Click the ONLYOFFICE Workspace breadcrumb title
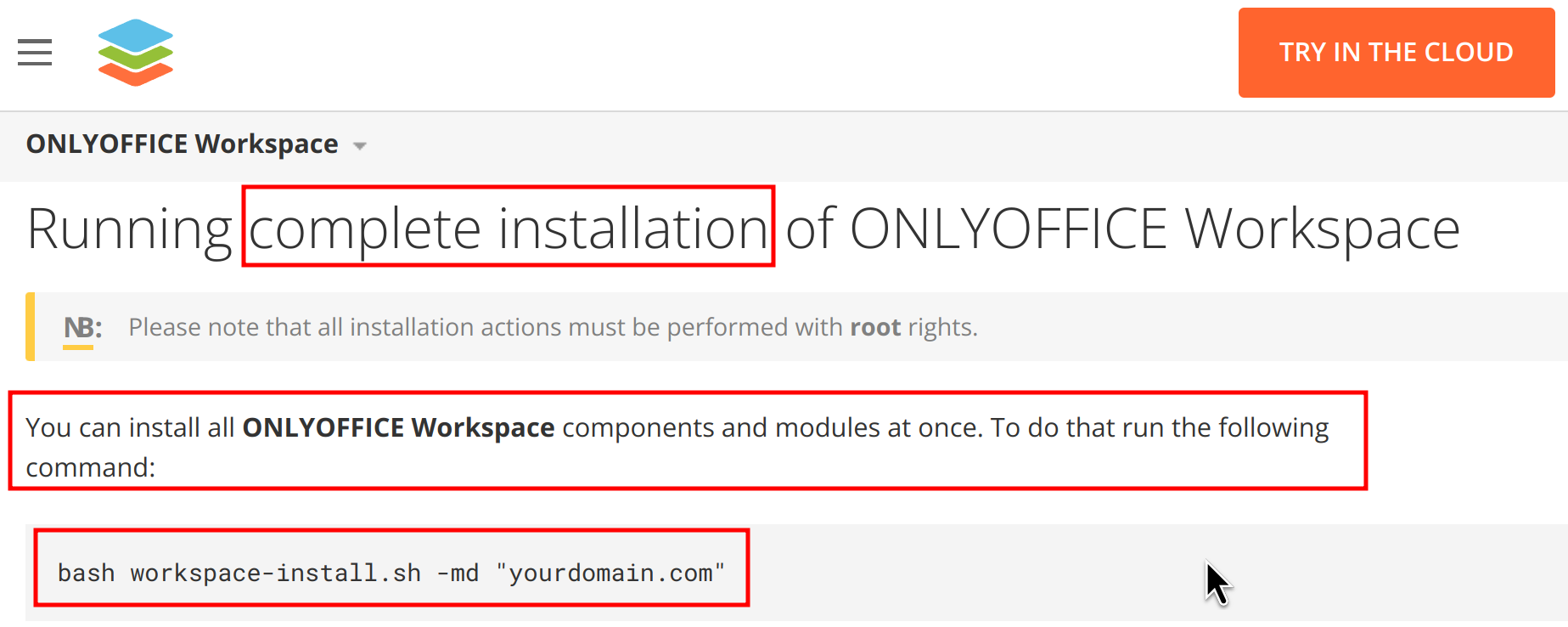The height and width of the screenshot is (627, 1568). point(182,144)
